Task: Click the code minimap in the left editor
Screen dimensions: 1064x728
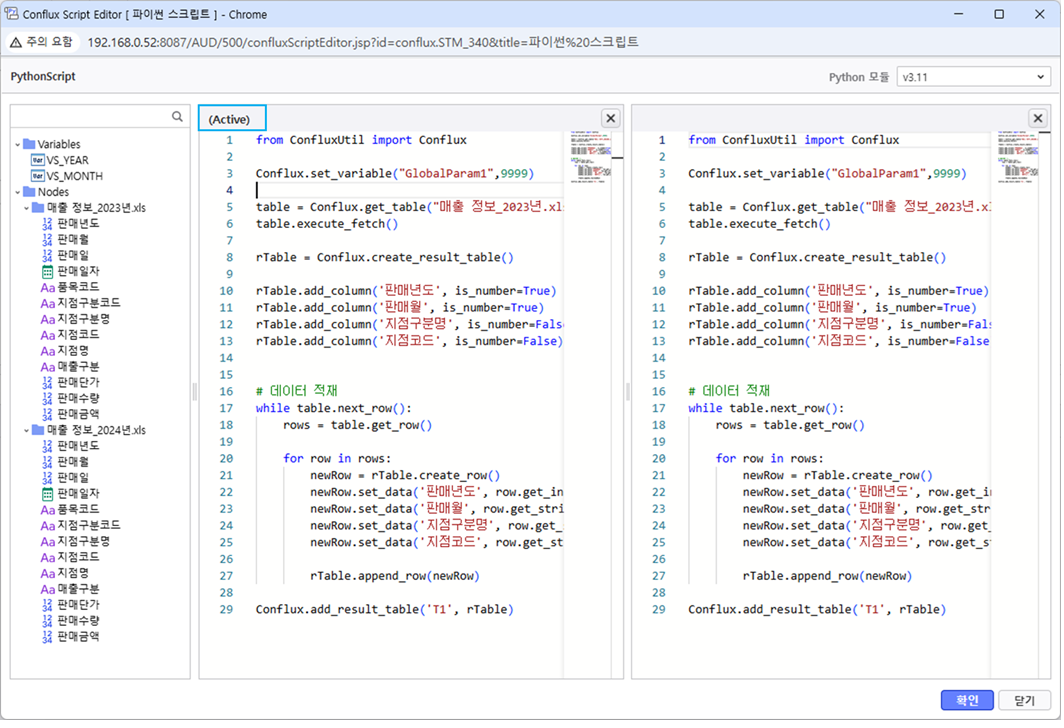Action: click(x=591, y=156)
